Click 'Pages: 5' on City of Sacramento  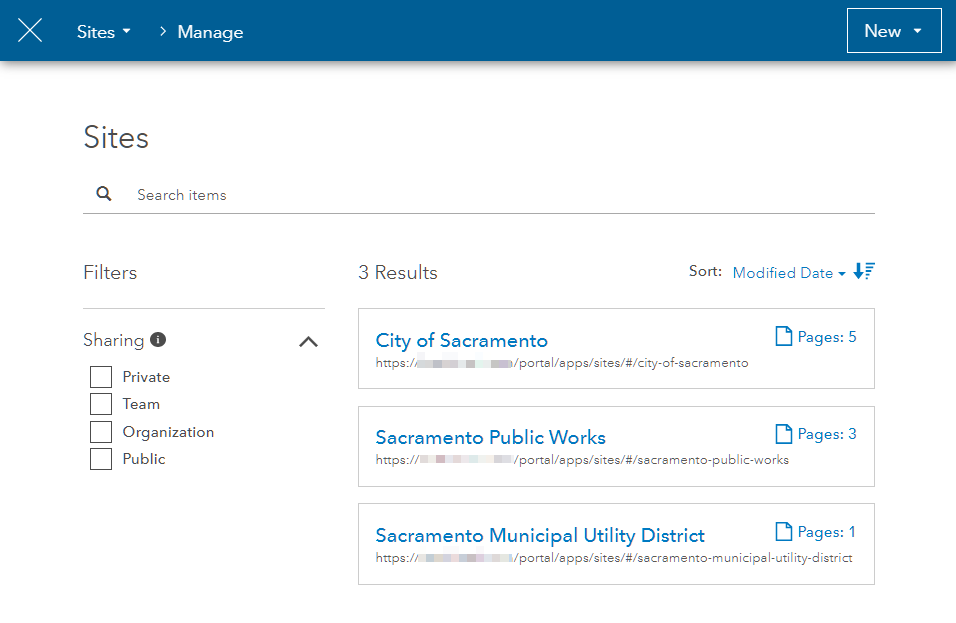827,336
